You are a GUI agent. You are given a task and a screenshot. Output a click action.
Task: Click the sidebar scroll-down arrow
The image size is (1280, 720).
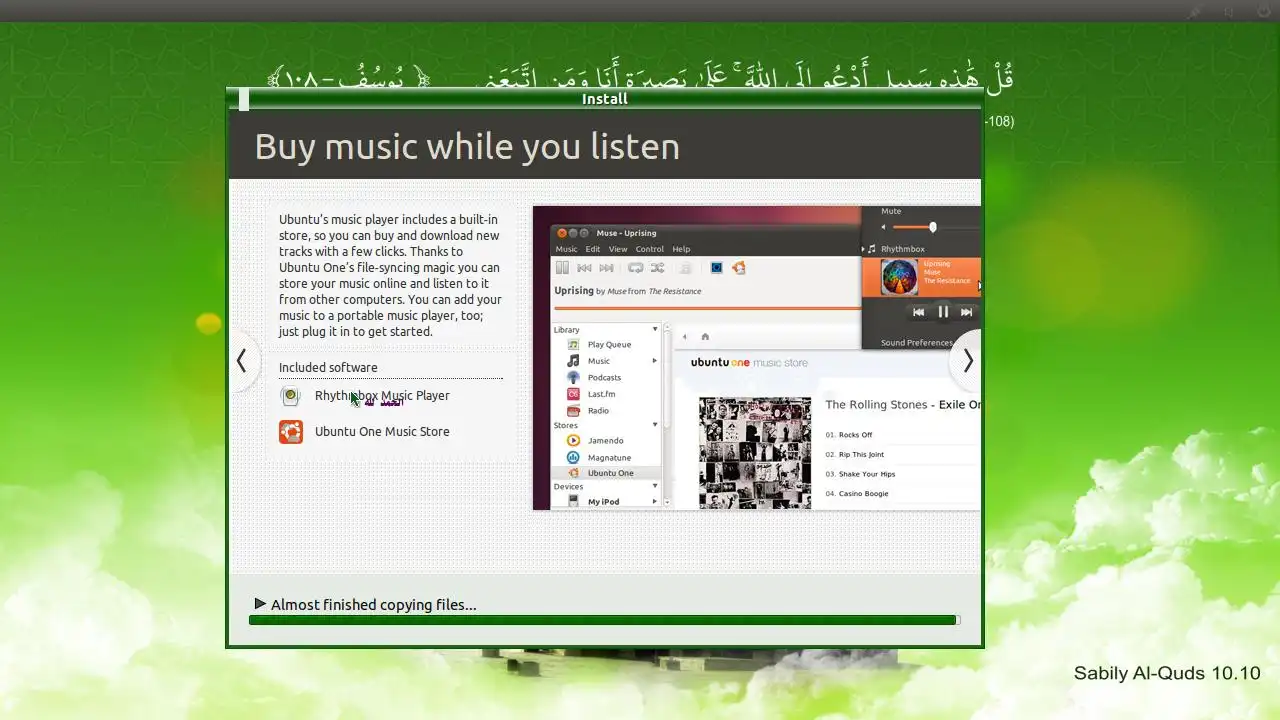coord(667,503)
